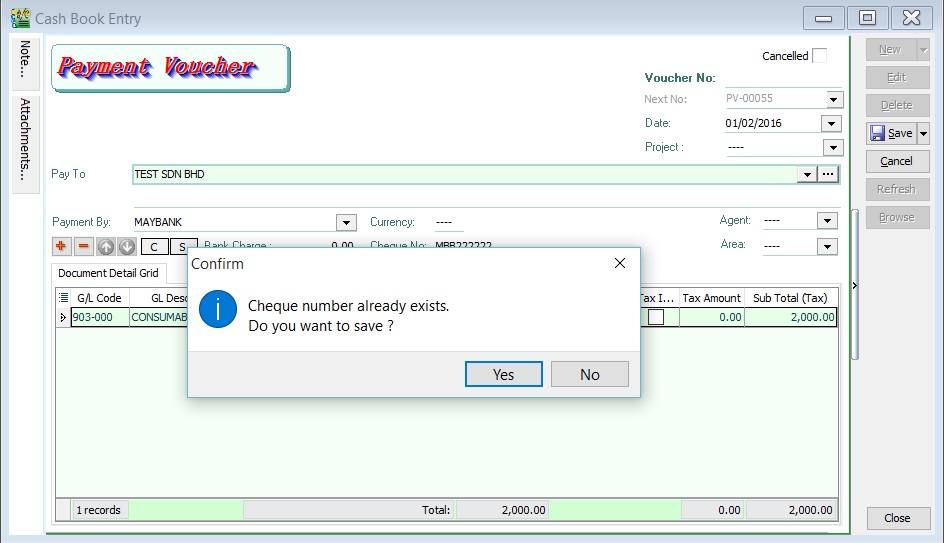Viewport: 944px width, 543px height.
Task: Click the Tax Amount cell 0.00 in row
Action: point(712,317)
